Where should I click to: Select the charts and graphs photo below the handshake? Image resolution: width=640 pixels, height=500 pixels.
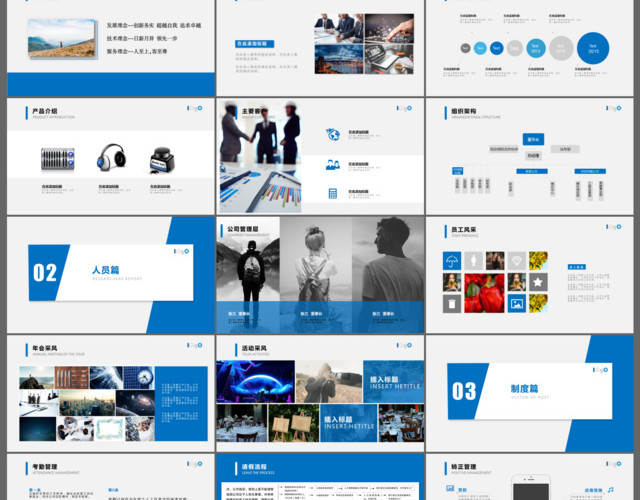(x=260, y=188)
